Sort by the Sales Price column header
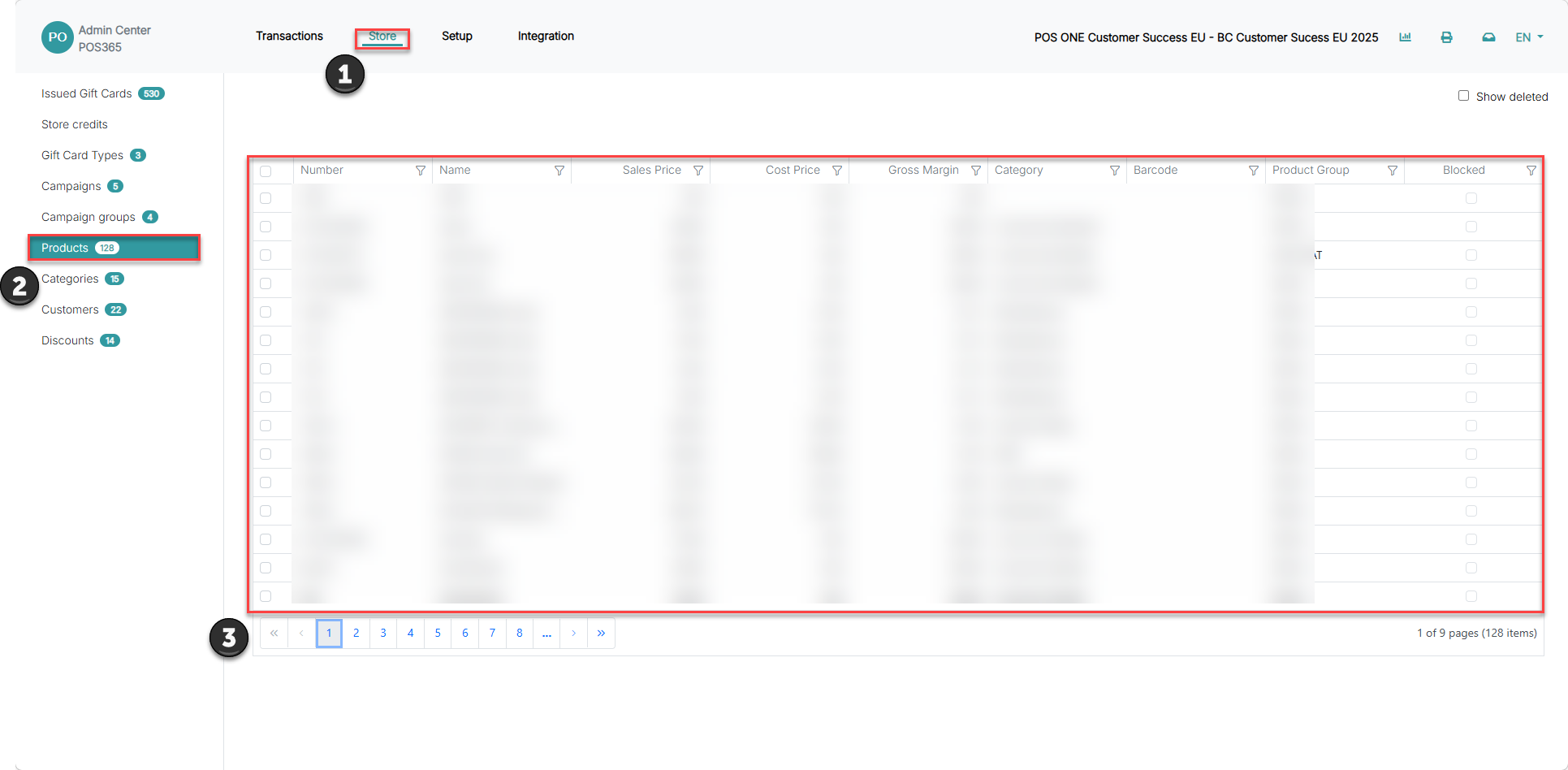 coord(651,170)
